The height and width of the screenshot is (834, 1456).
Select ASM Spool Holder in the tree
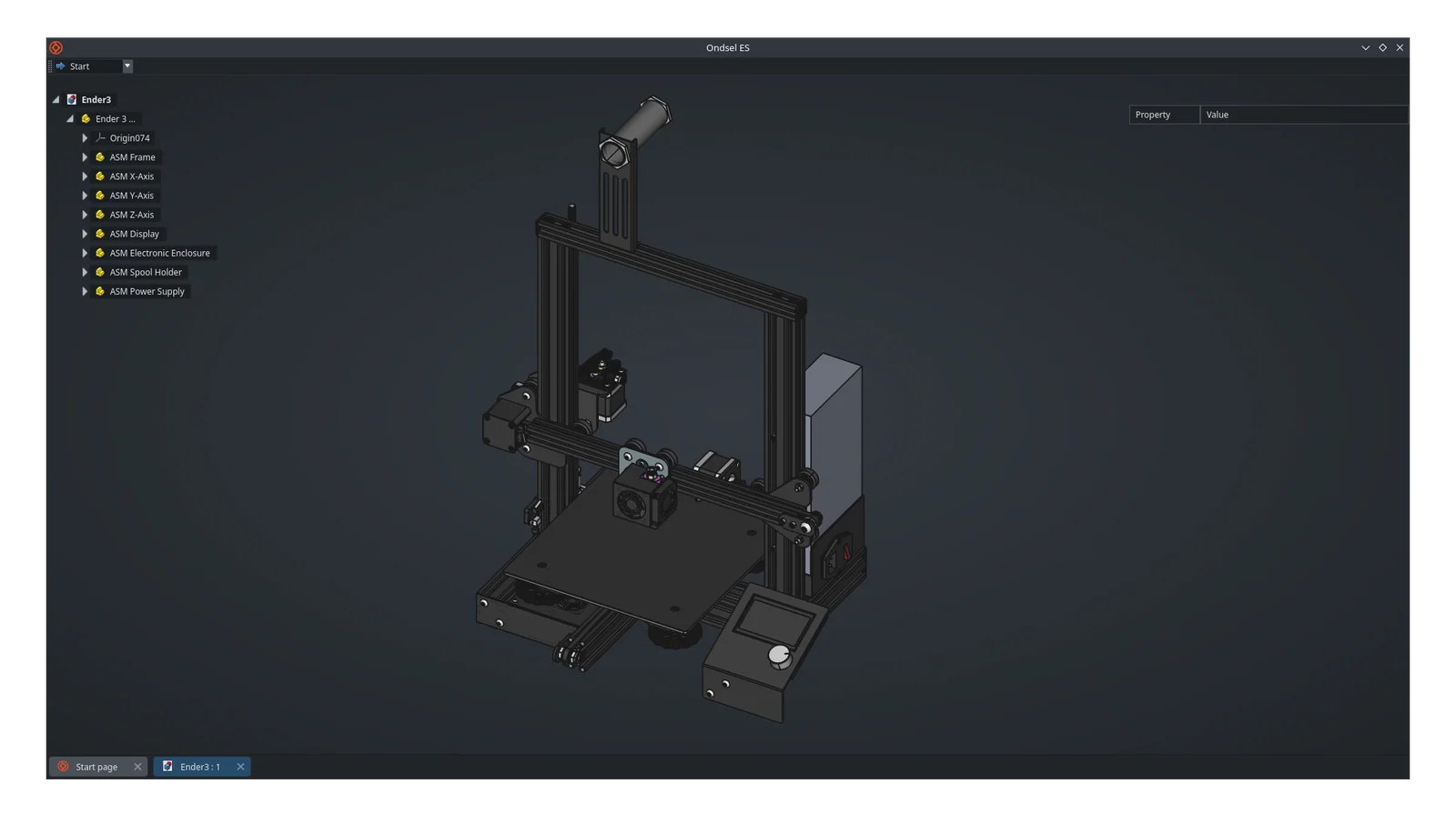[146, 272]
